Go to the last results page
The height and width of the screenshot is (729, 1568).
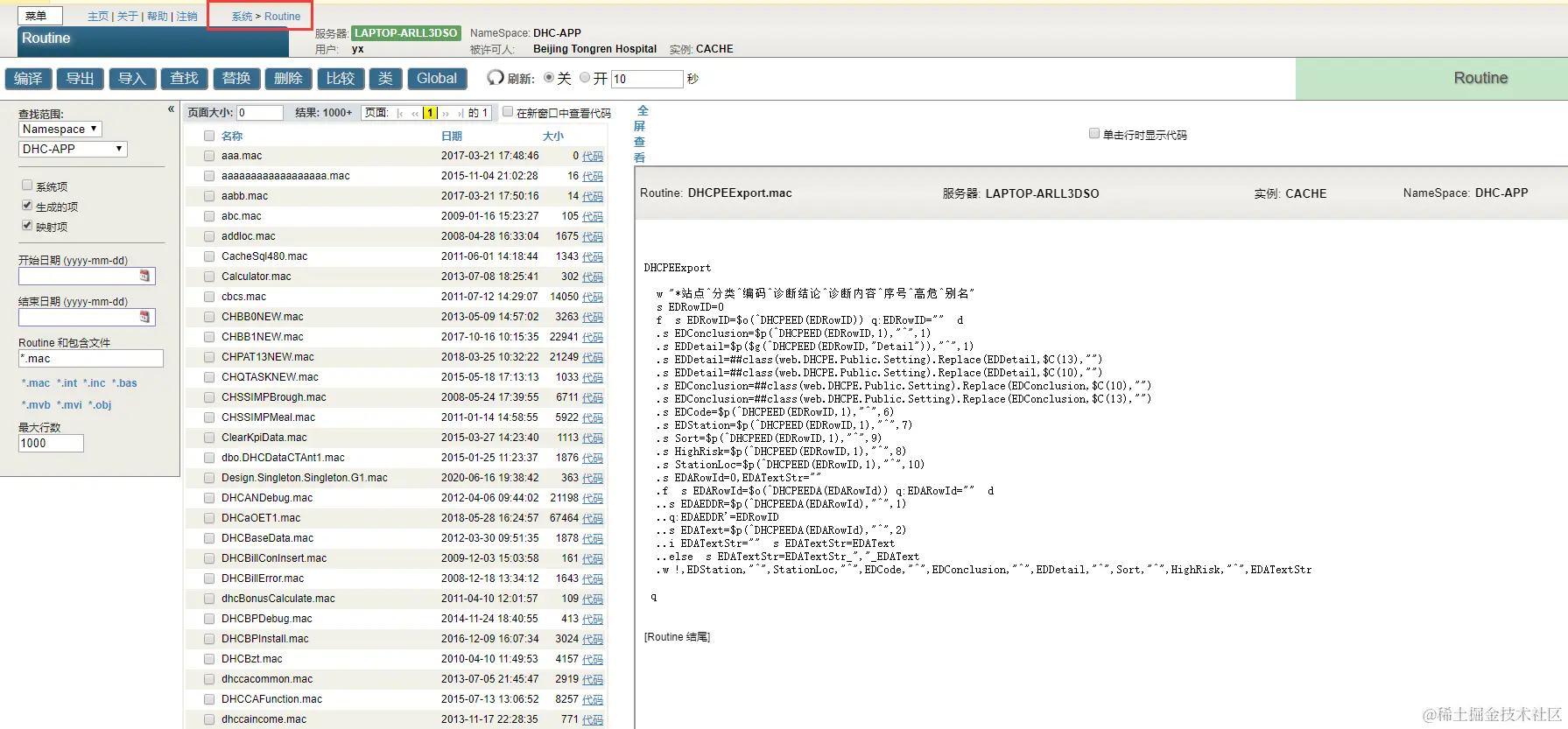click(x=460, y=113)
